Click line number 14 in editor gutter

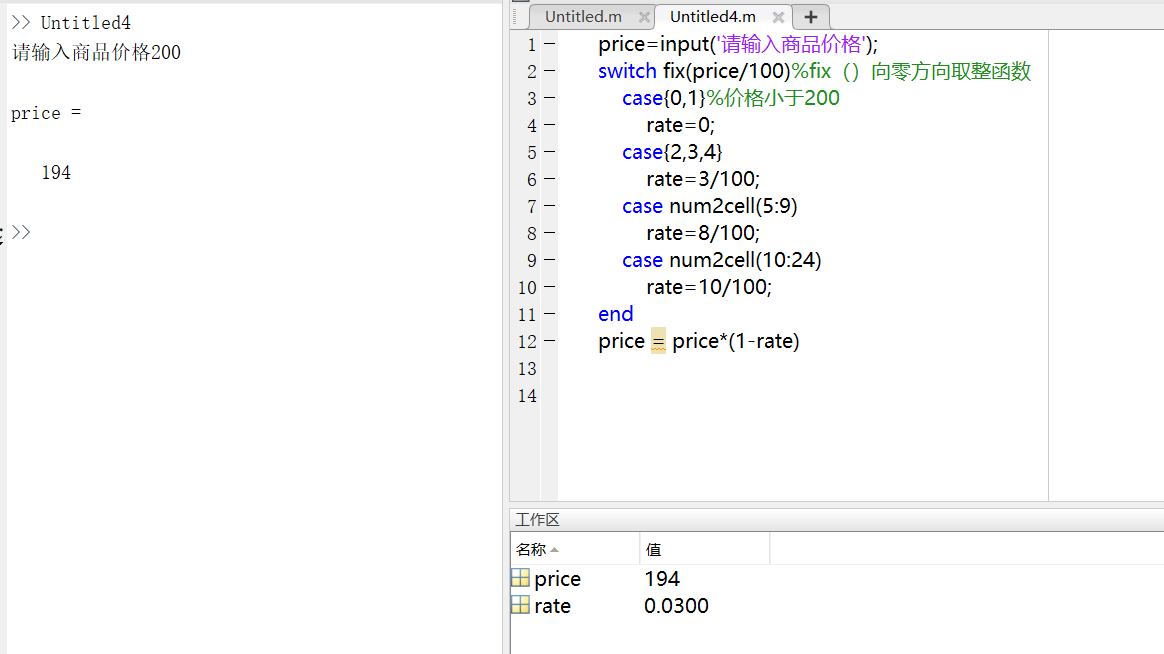[x=527, y=396]
